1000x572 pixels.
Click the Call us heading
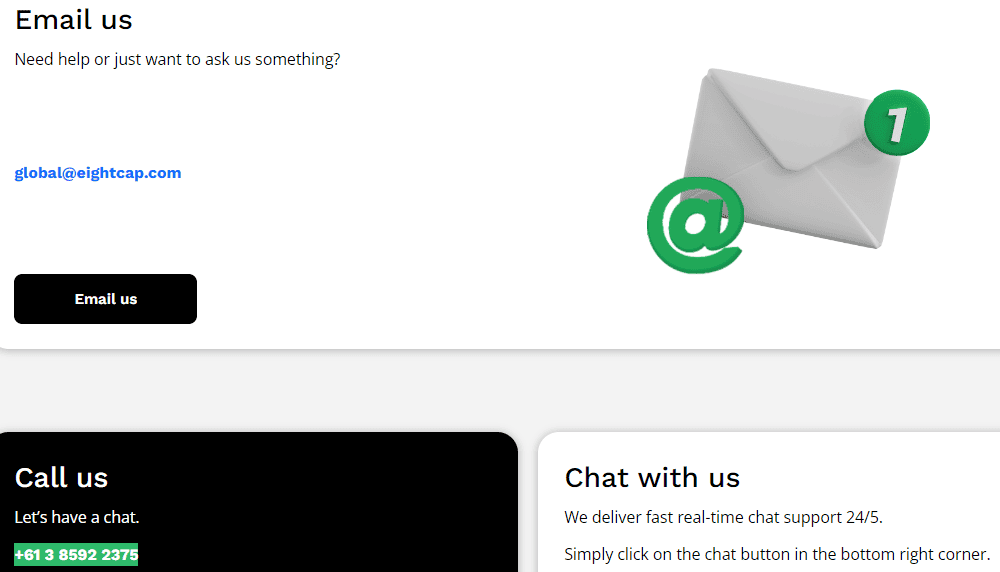tap(61, 478)
